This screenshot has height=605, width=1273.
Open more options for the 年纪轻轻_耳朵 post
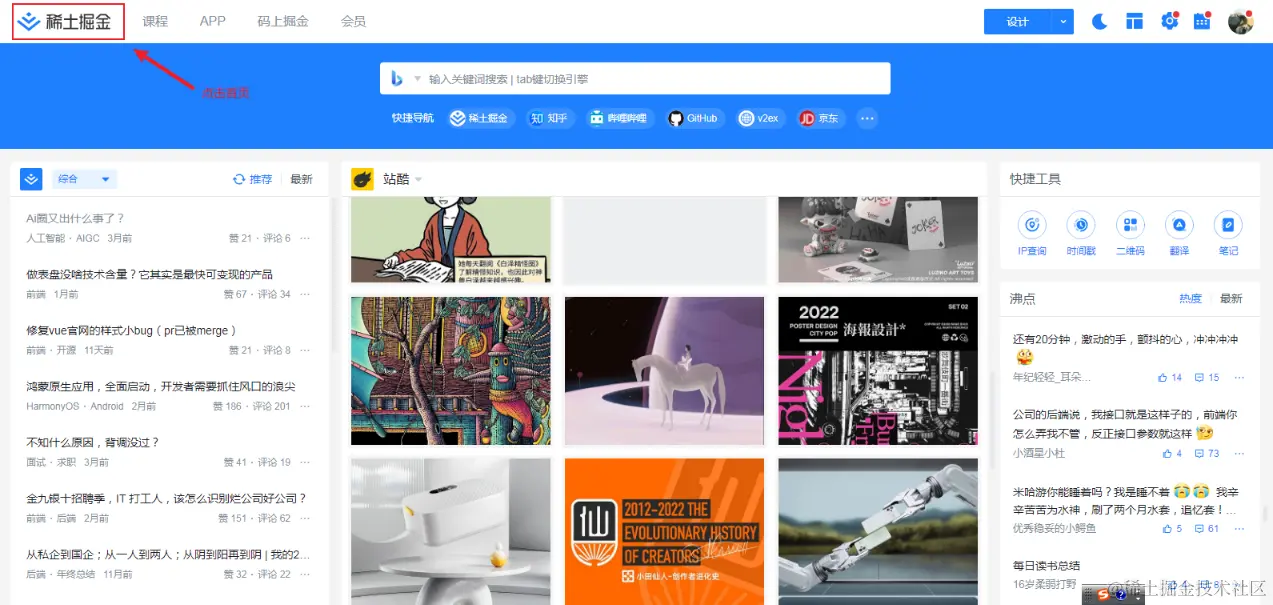pos(1239,377)
